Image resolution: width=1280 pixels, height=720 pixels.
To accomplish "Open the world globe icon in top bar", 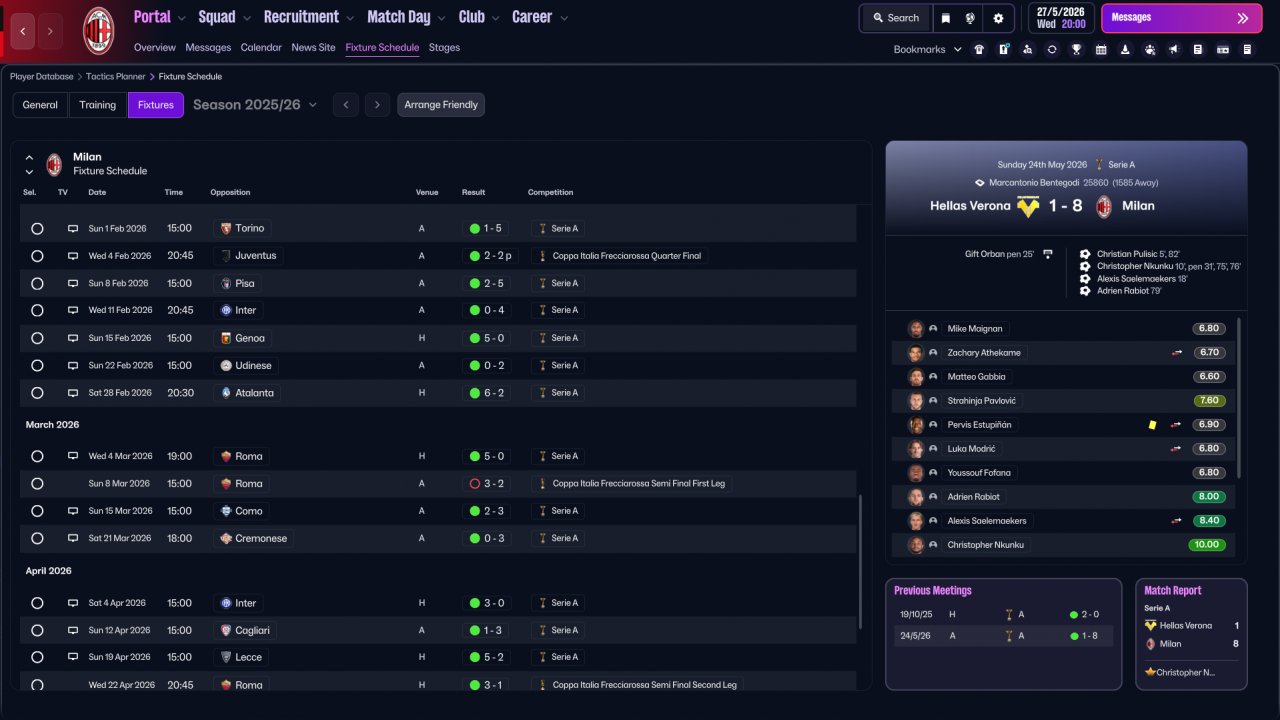I will (970, 18).
